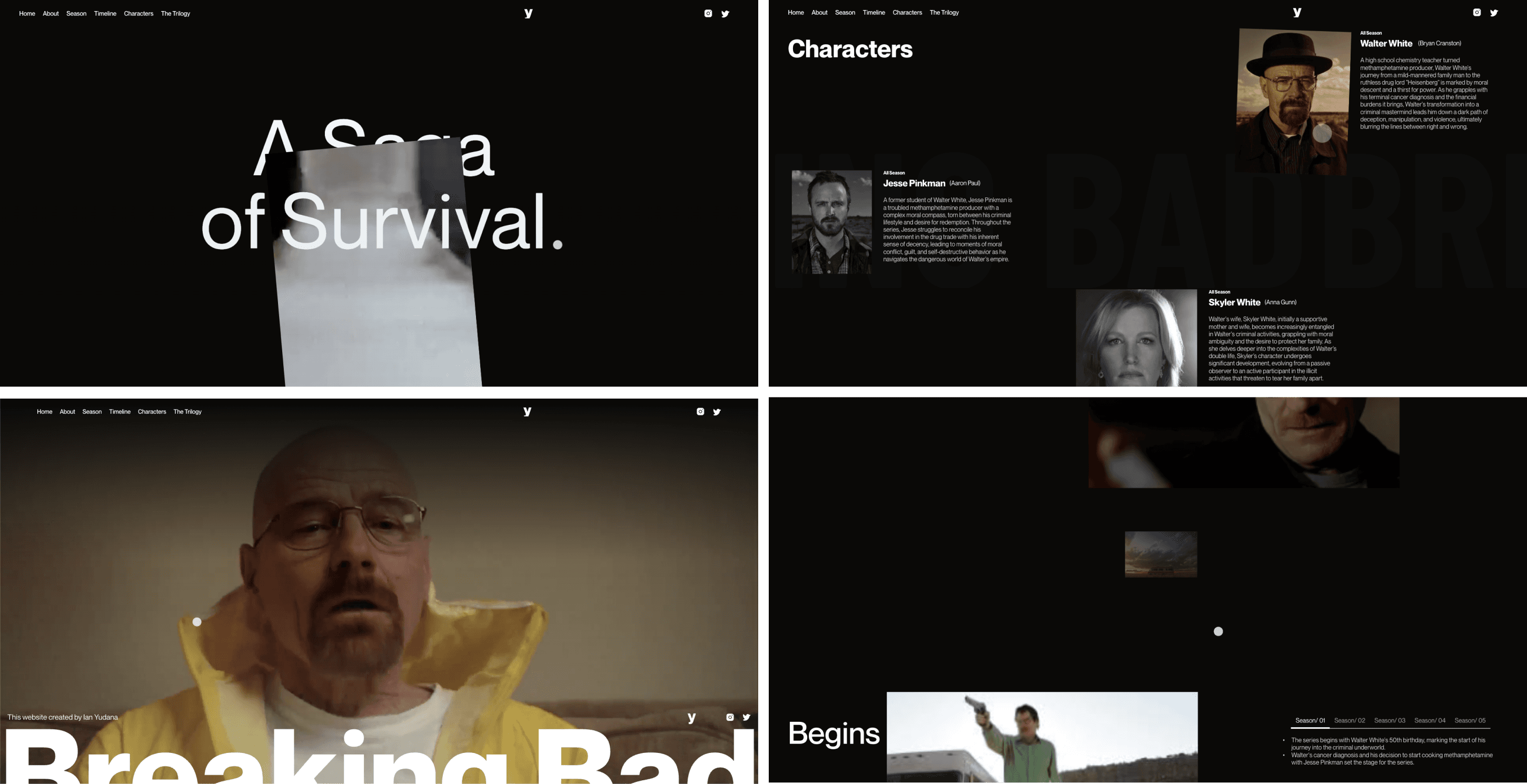The height and width of the screenshot is (784, 1527).
Task: Click the 'Jesse Pinkman' character name
Action: 914,184
